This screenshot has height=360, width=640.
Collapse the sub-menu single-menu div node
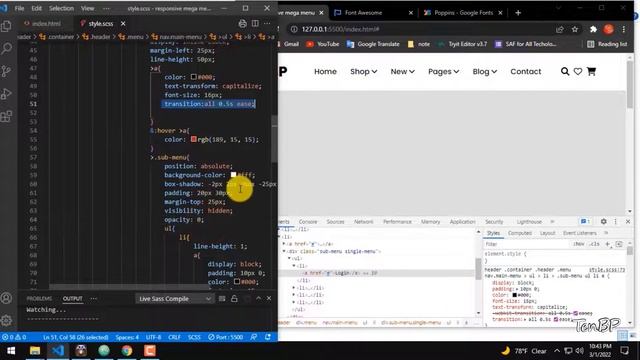point(284,251)
